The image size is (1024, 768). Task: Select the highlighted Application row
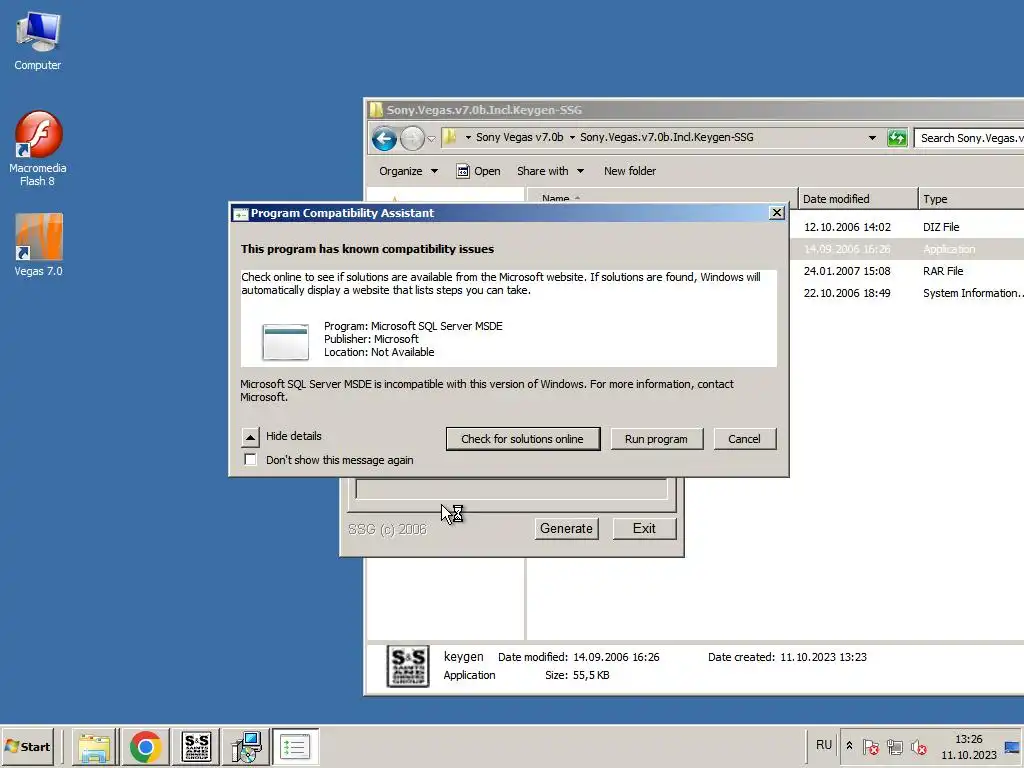click(906, 249)
